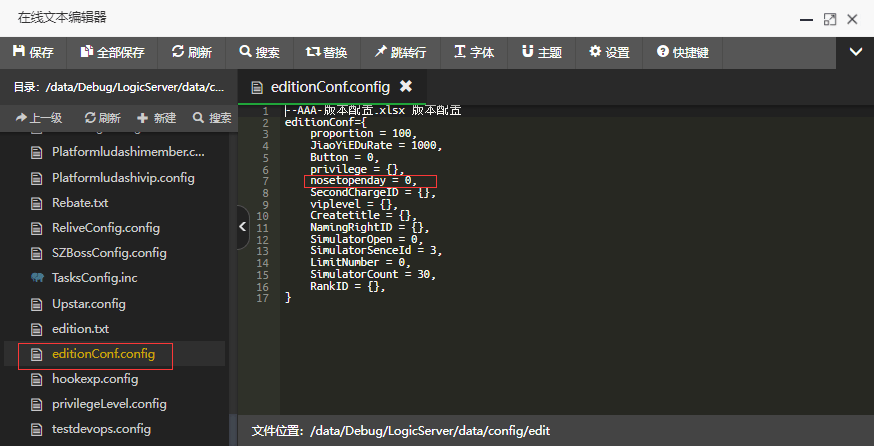Open Rebate.txt from the file list
The image size is (874, 446).
80,203
